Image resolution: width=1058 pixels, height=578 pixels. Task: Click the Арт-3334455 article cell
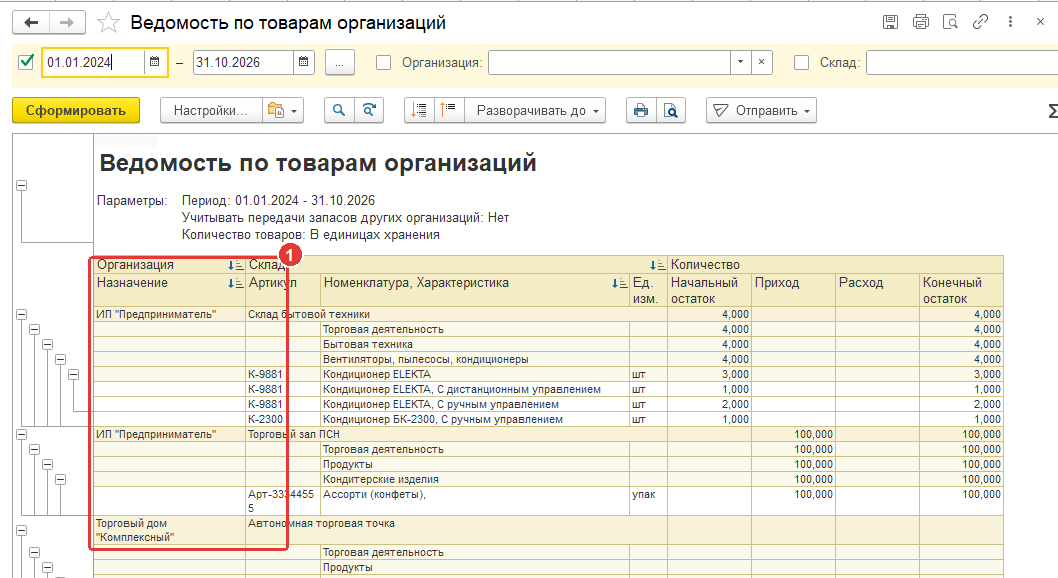(281, 501)
